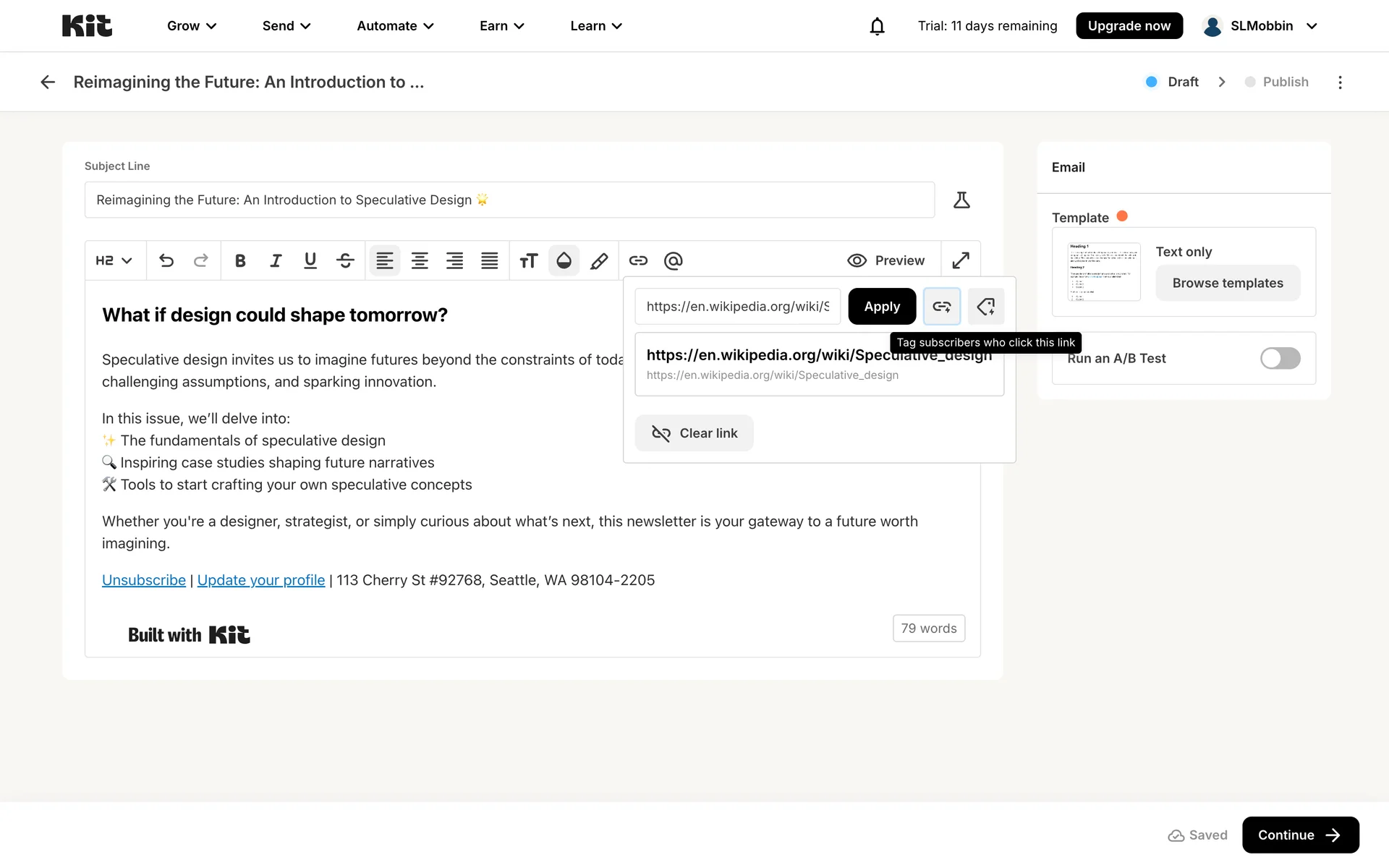Click the A/B test flask icon
1389x868 pixels.
(x=961, y=200)
